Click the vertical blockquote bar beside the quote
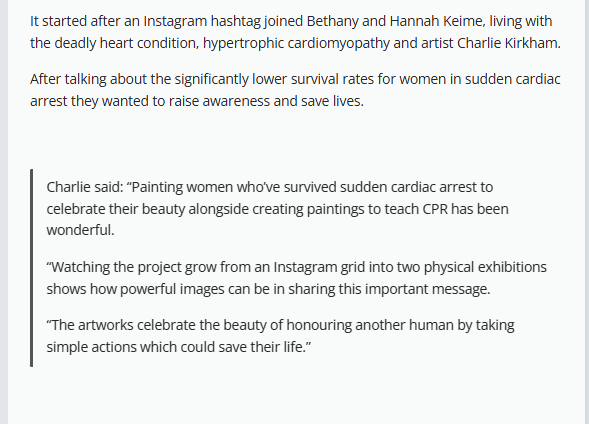This screenshot has height=424, width=589. pos(32,267)
